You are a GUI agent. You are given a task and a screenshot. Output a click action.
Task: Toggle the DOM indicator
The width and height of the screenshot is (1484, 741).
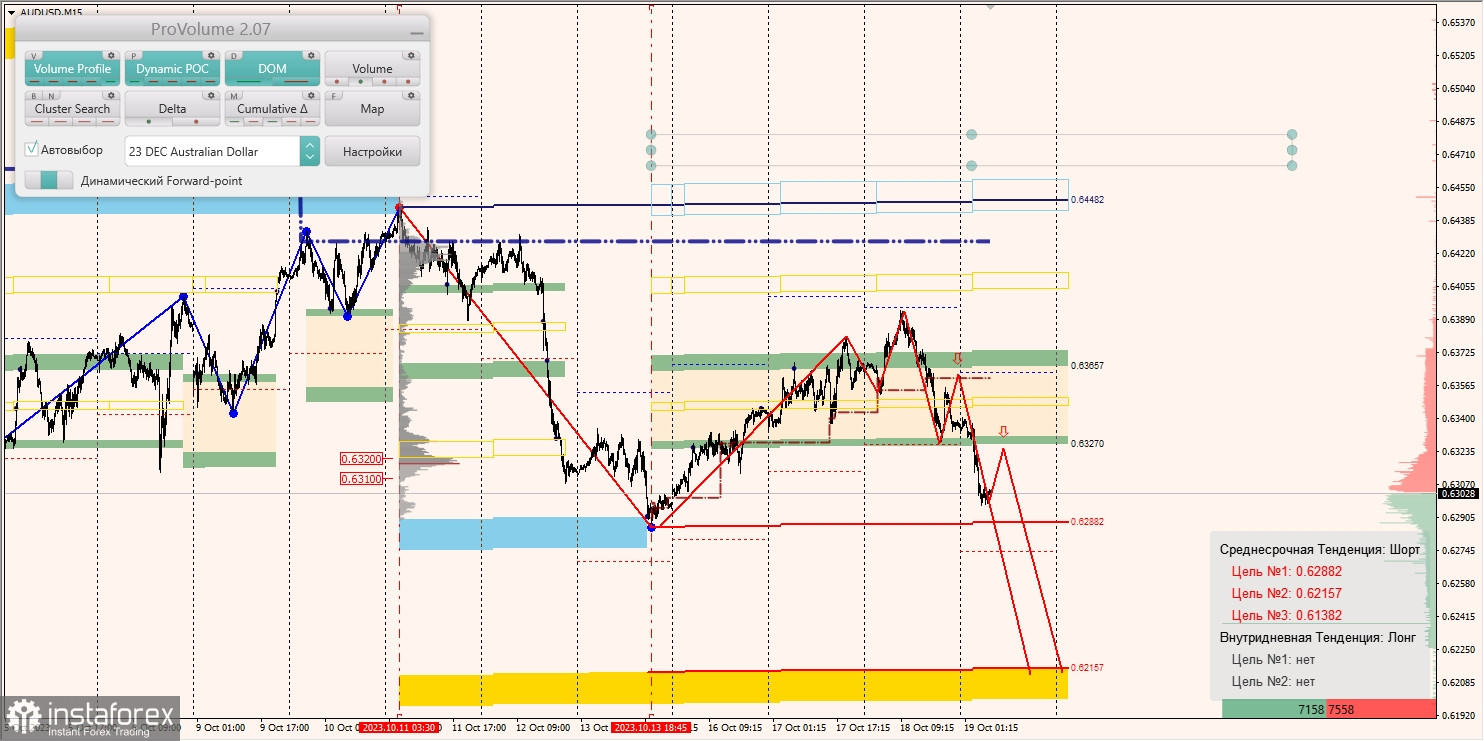(272, 69)
